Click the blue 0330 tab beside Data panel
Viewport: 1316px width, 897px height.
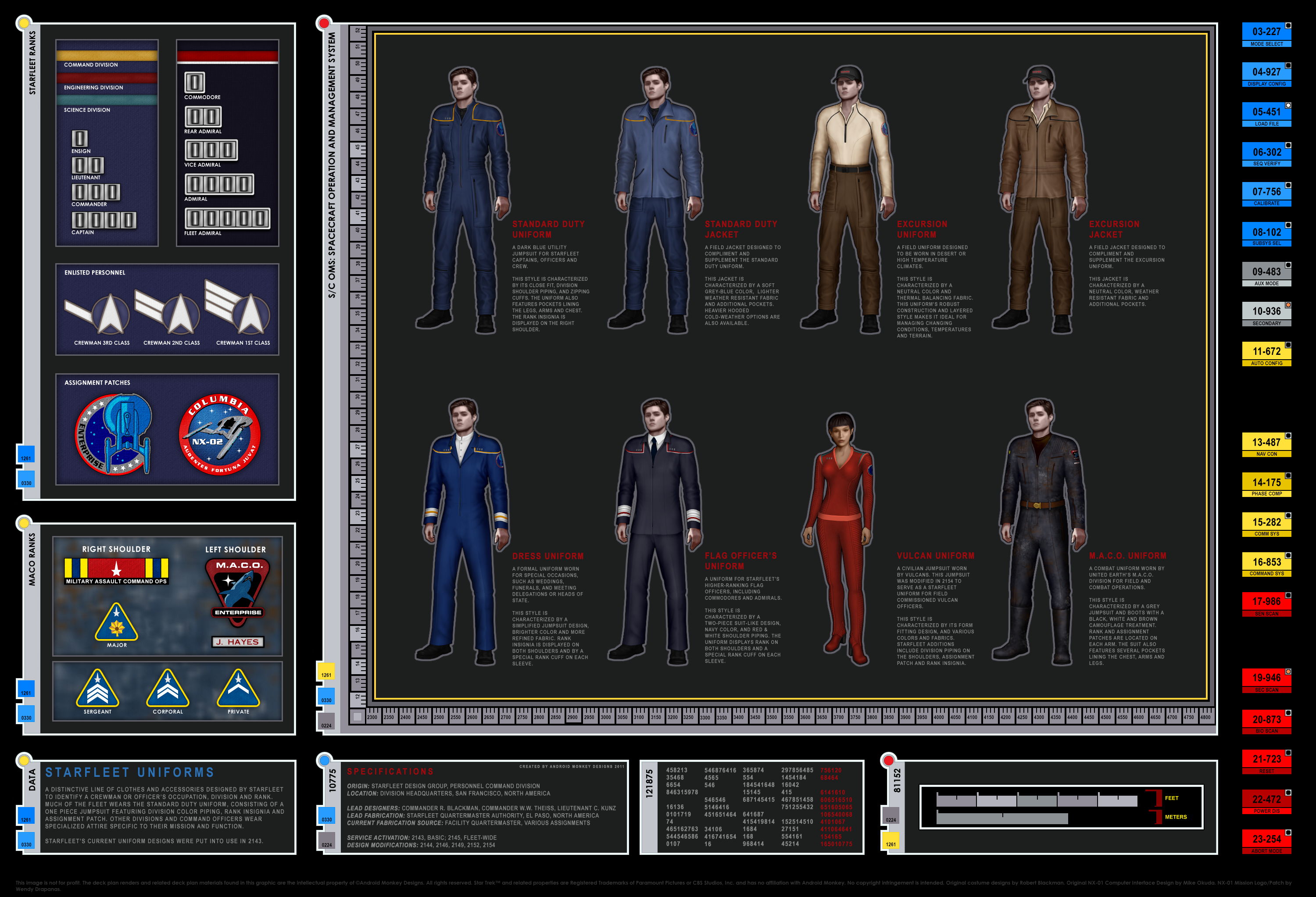(x=26, y=840)
